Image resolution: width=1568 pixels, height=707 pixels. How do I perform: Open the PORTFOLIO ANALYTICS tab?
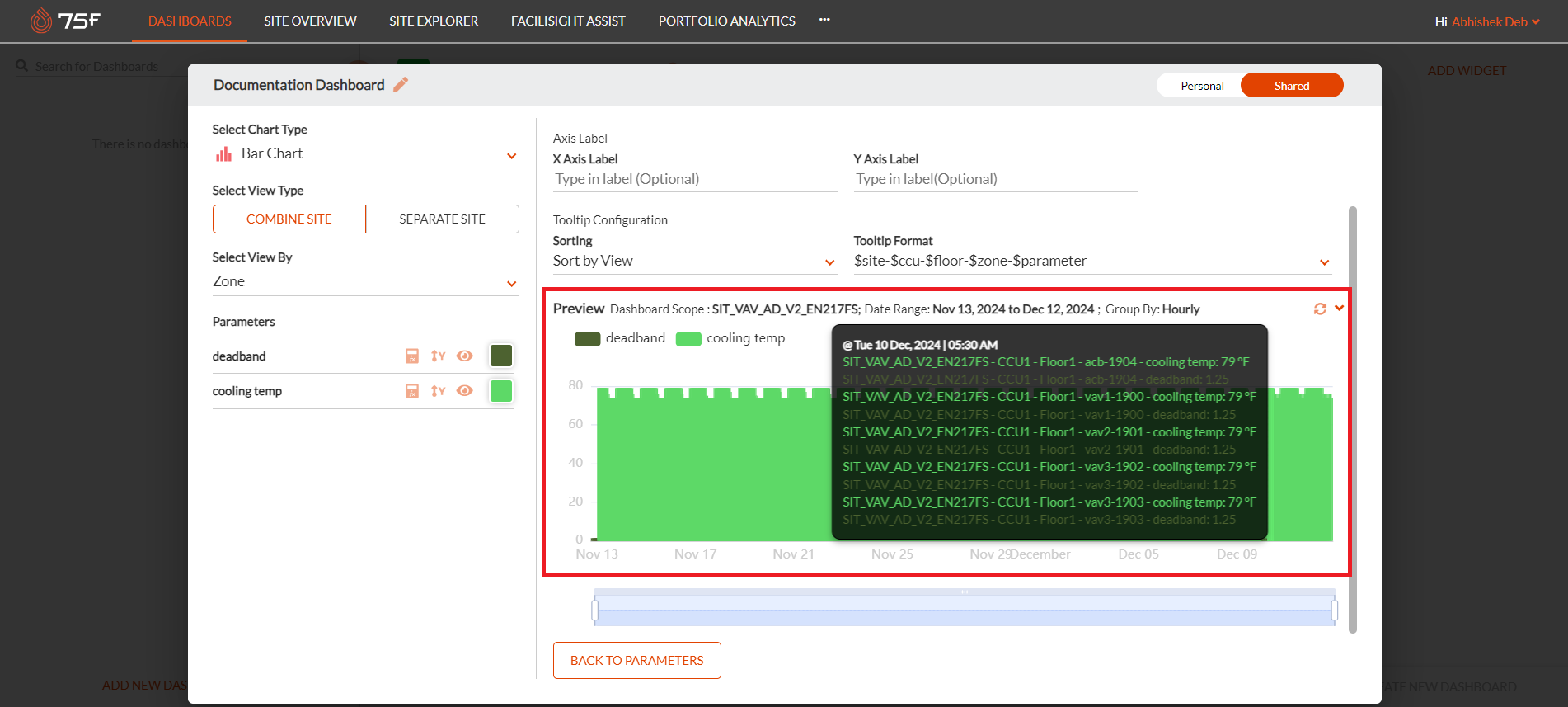pyautogui.click(x=727, y=21)
